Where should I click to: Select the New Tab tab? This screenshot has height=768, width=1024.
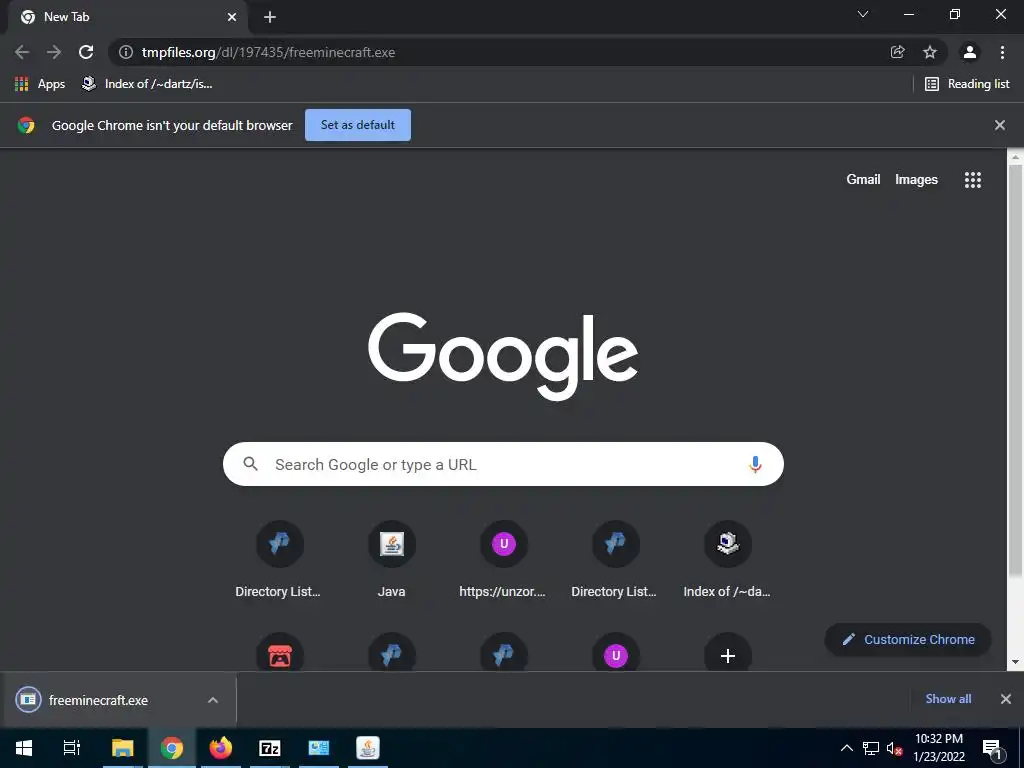click(128, 17)
